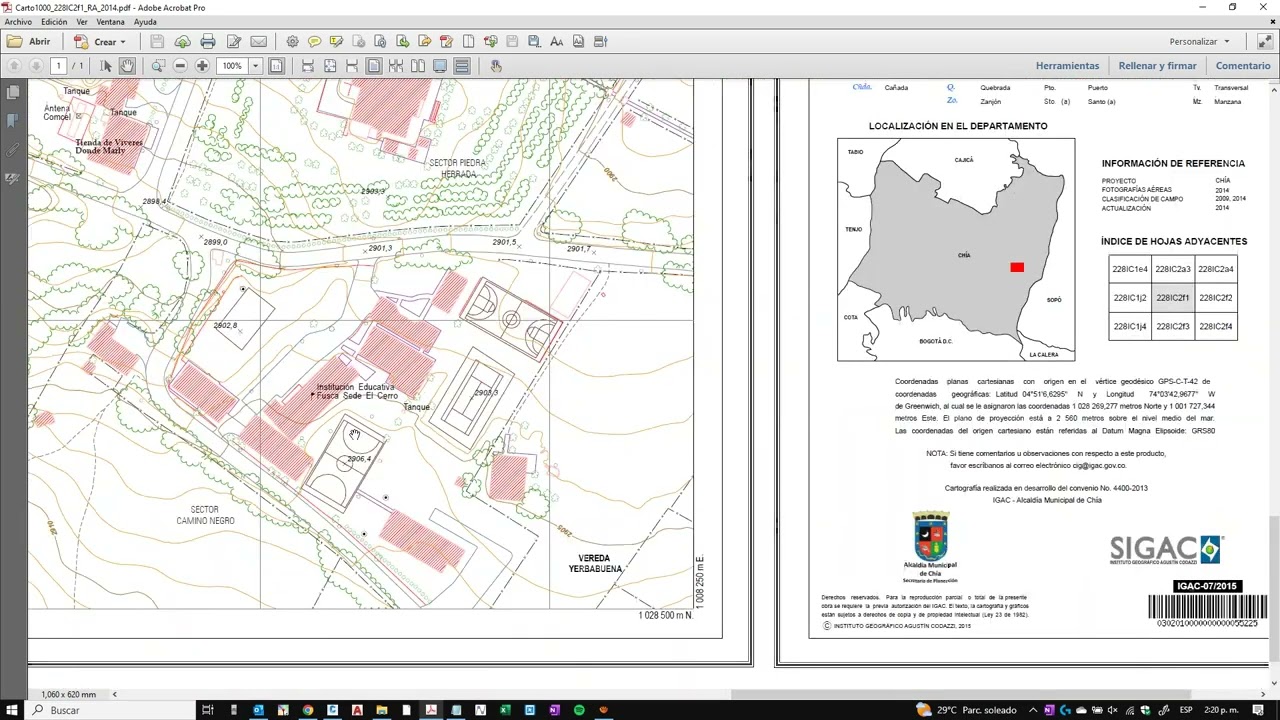Click the 'Institución Educativa Fusca Sede El Cerro' label
The height and width of the screenshot is (720, 1280).
point(356,391)
